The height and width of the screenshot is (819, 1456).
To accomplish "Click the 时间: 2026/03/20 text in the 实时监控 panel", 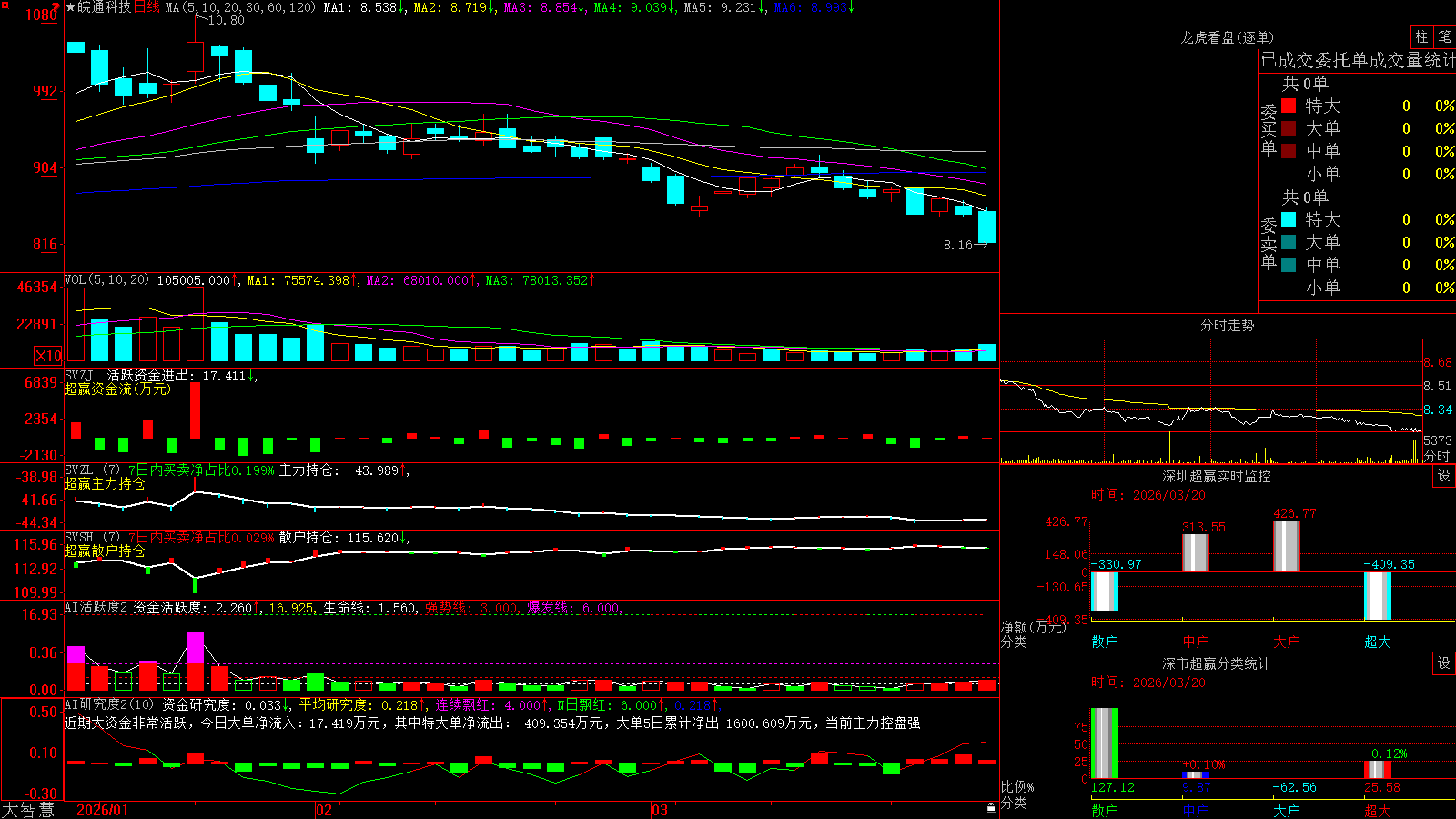I will coord(1148,495).
